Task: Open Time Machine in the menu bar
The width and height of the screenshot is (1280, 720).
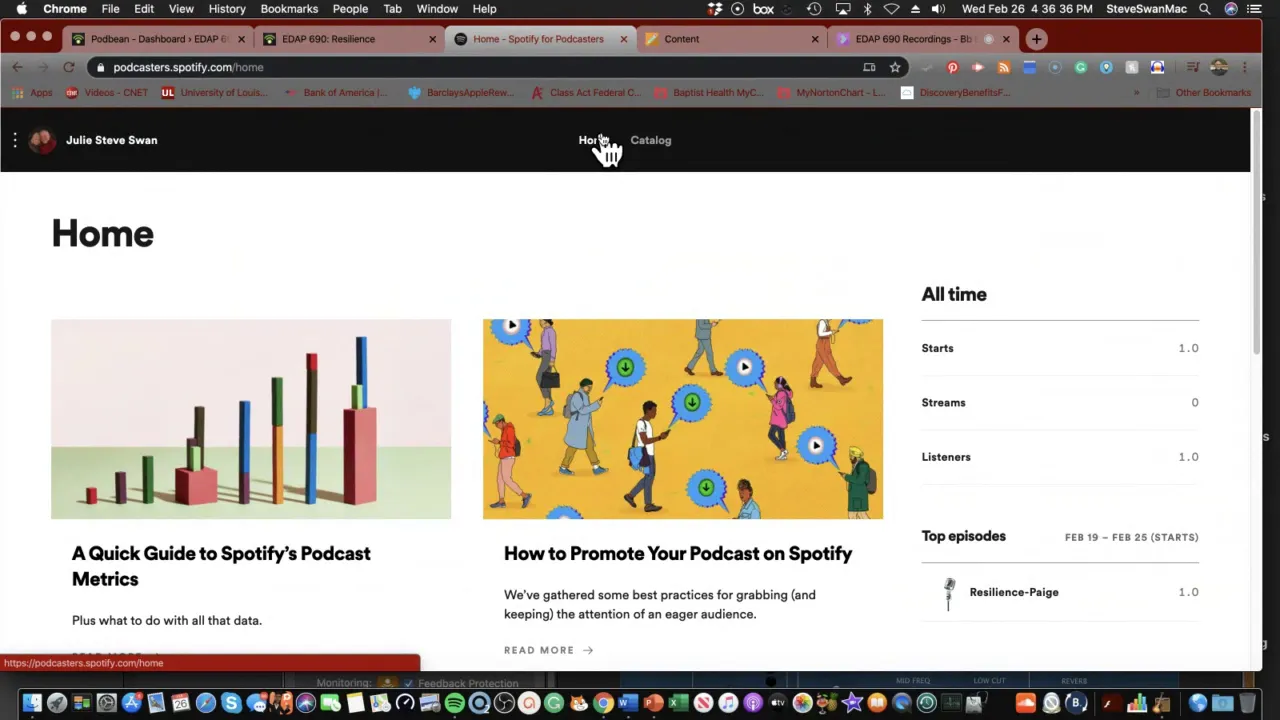Action: (814, 9)
